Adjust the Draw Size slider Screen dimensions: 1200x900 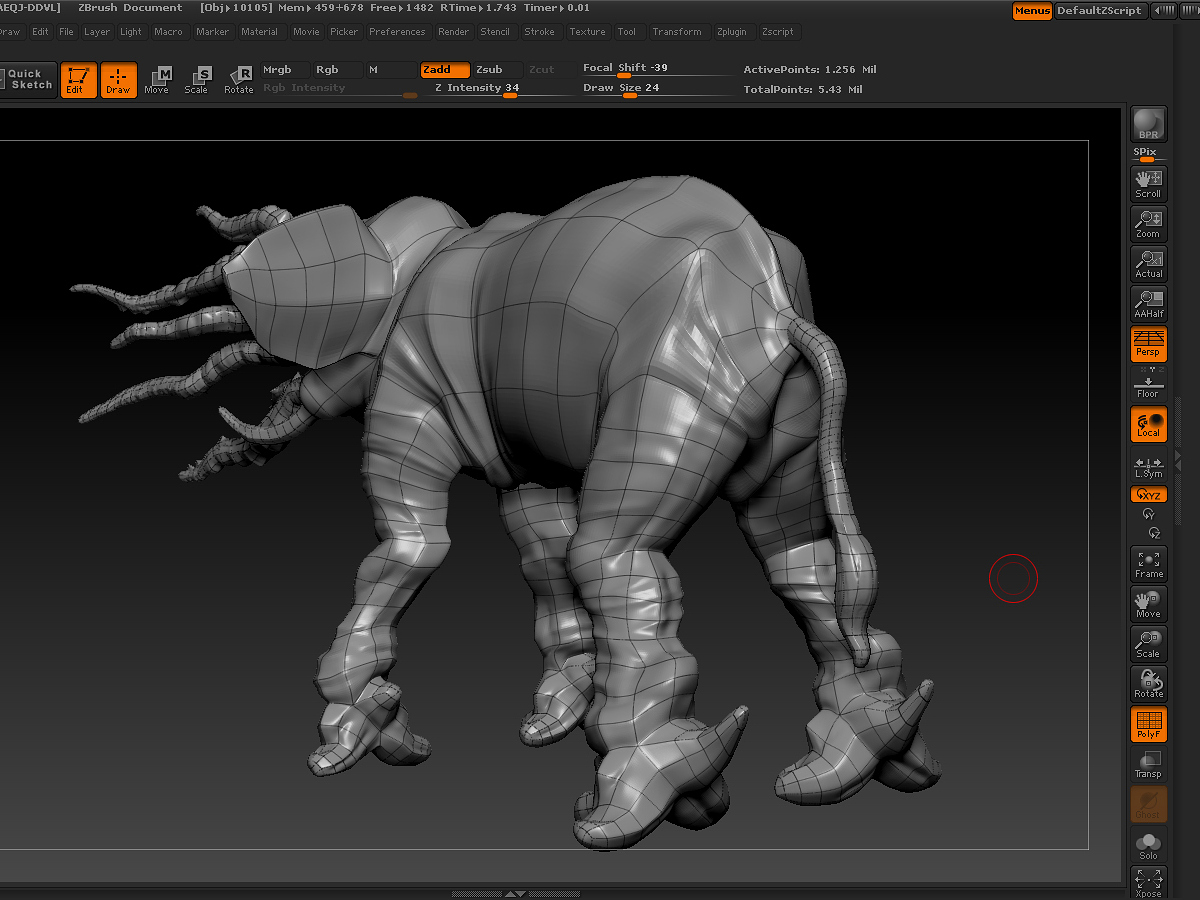(x=656, y=88)
